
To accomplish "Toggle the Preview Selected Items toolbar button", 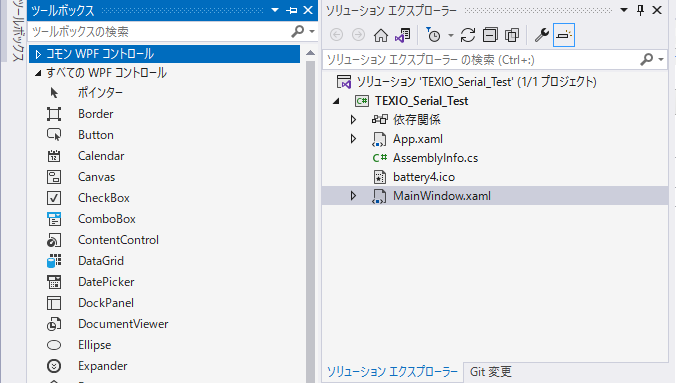I will pyautogui.click(x=564, y=35).
